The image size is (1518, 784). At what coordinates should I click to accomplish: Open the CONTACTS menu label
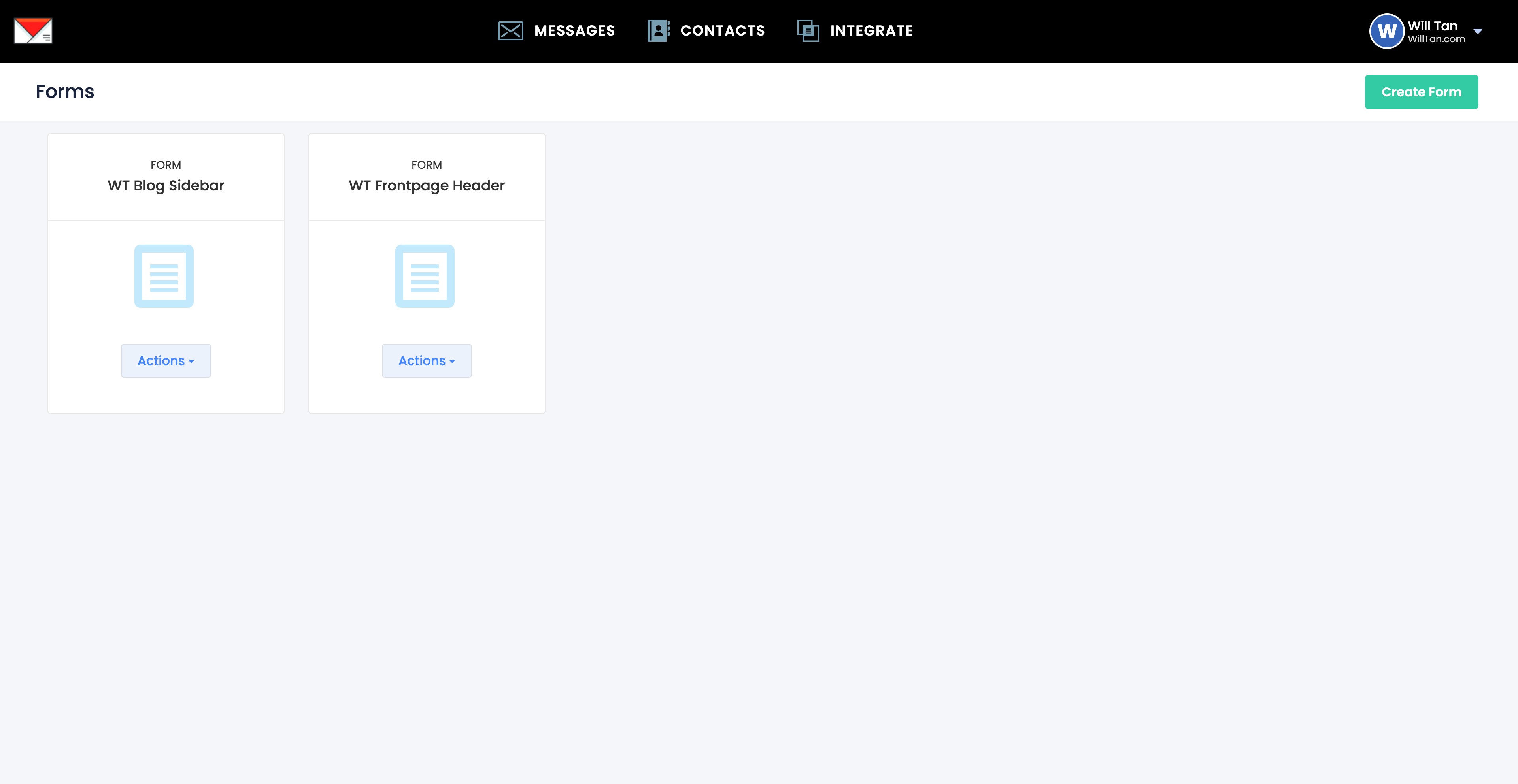(x=723, y=31)
